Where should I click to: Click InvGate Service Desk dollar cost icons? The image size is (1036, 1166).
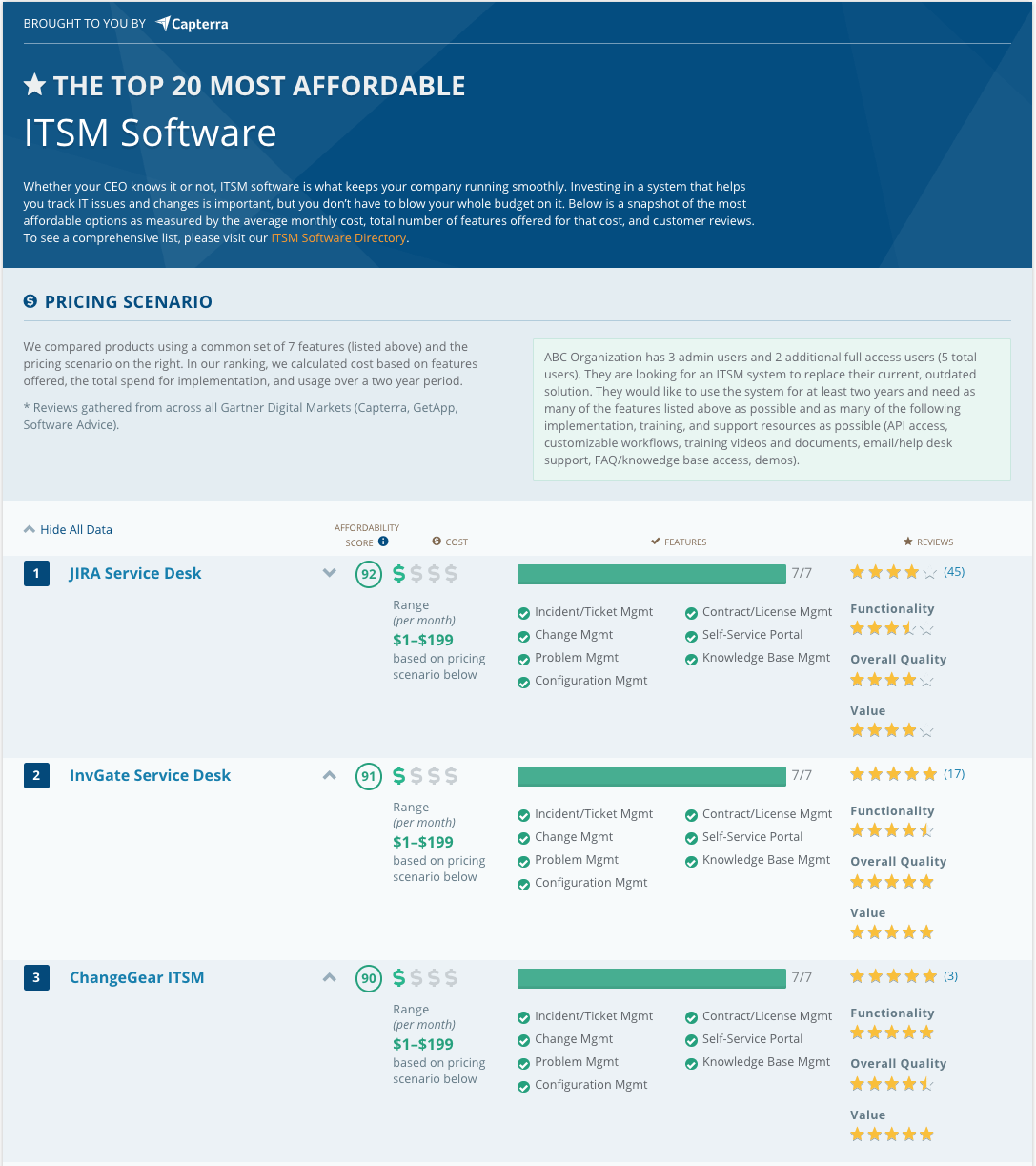tap(425, 776)
